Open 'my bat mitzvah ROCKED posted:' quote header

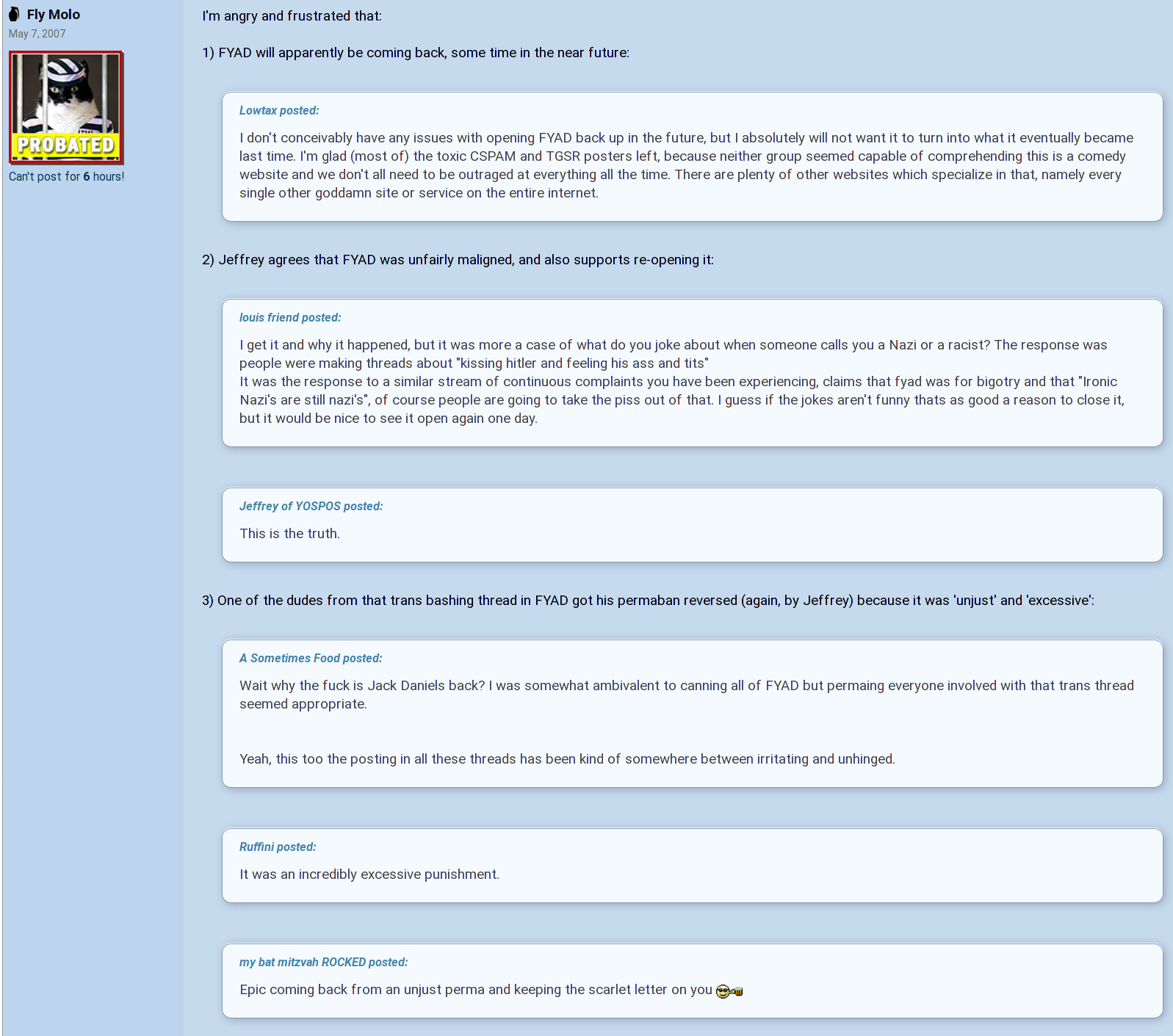[324, 963]
